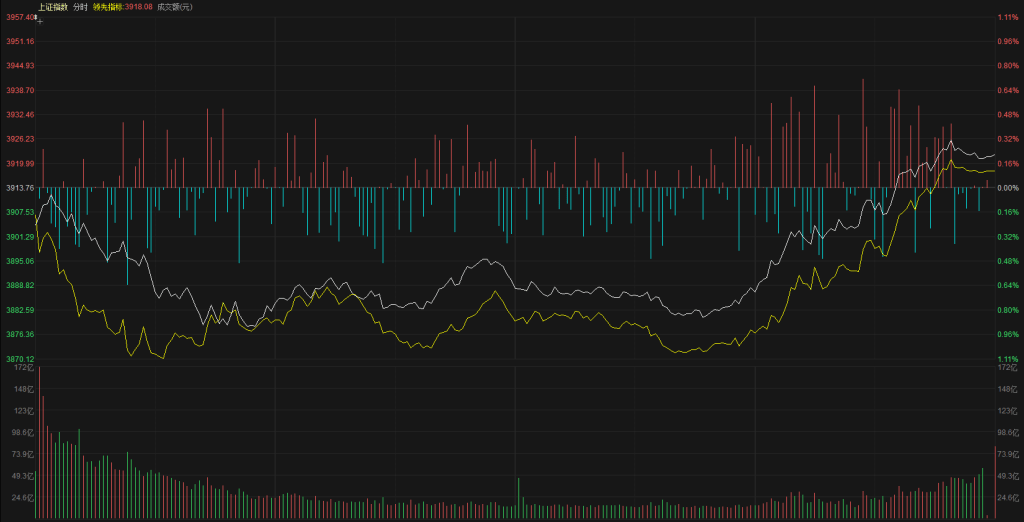Click the 172亿 label on left volume axis
The height and width of the screenshot is (522, 1024).
coord(24,368)
